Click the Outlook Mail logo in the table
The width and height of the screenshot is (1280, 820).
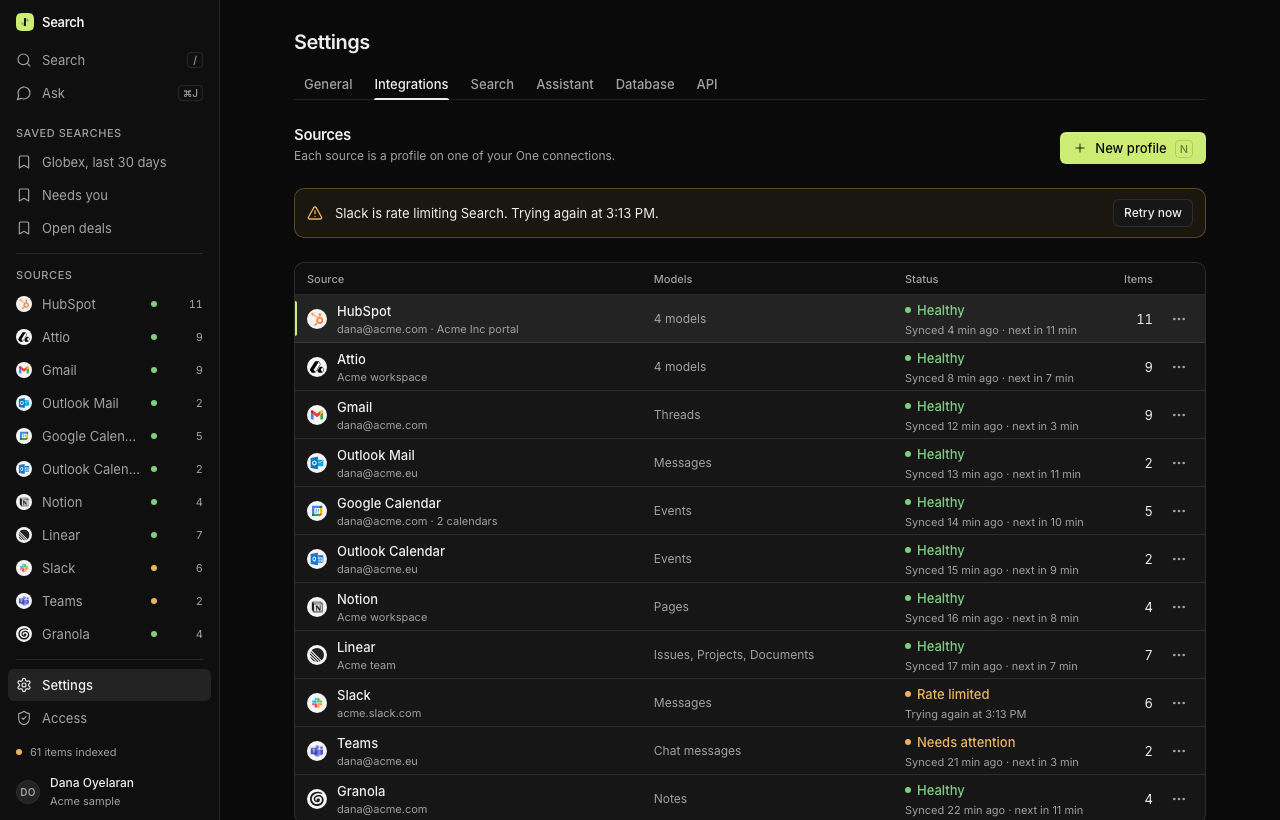317,463
